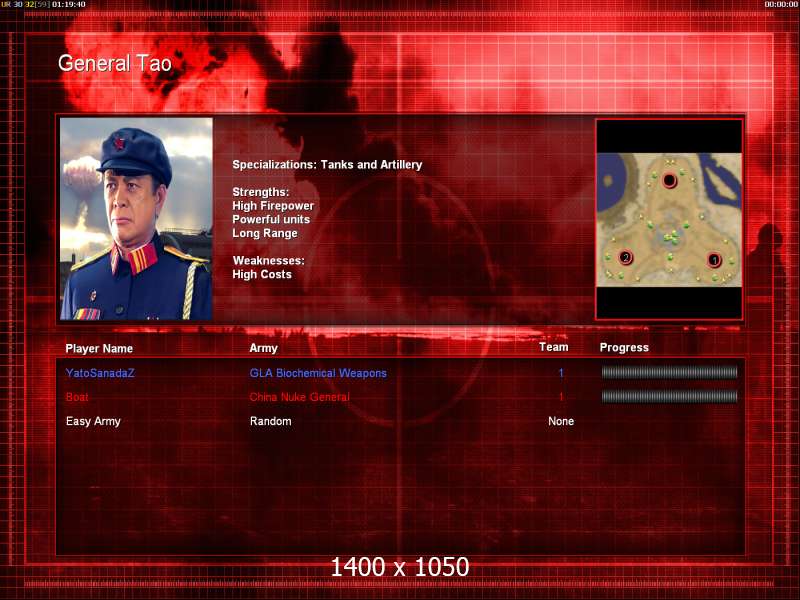Click the General Tao portrait image
800x600 pixels.
[x=136, y=219]
